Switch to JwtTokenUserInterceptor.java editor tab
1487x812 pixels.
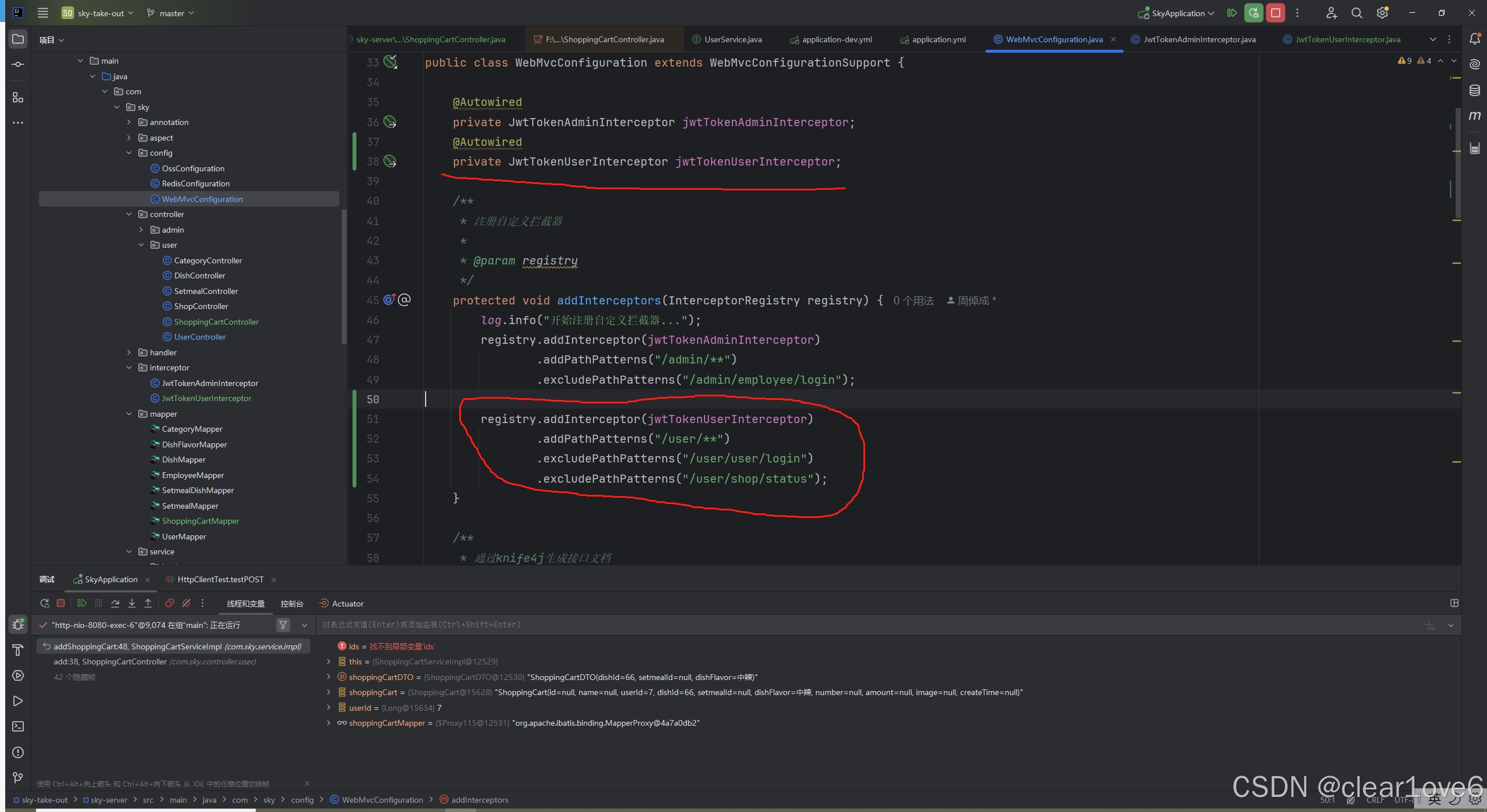click(x=1347, y=39)
